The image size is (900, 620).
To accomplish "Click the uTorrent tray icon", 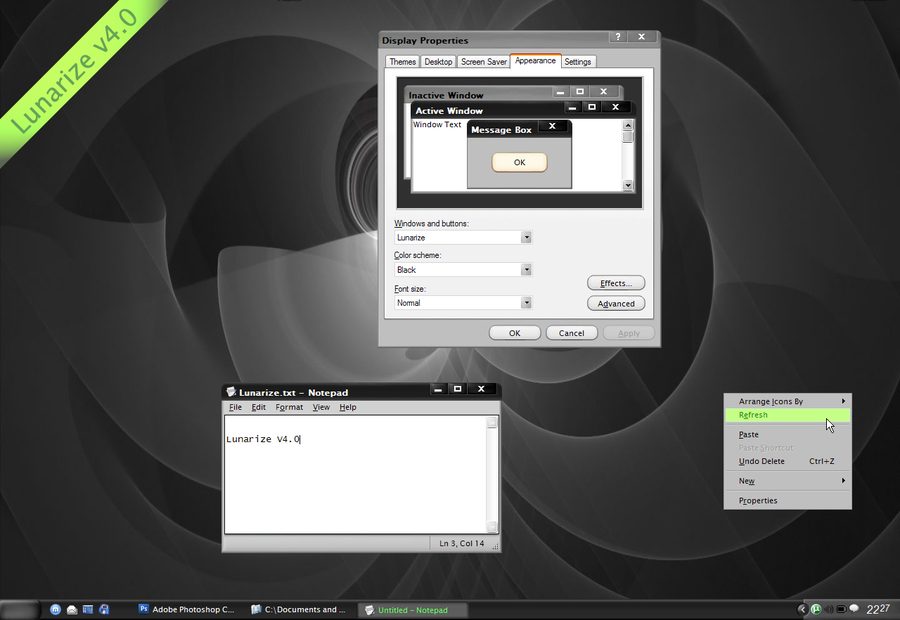I will click(816, 609).
